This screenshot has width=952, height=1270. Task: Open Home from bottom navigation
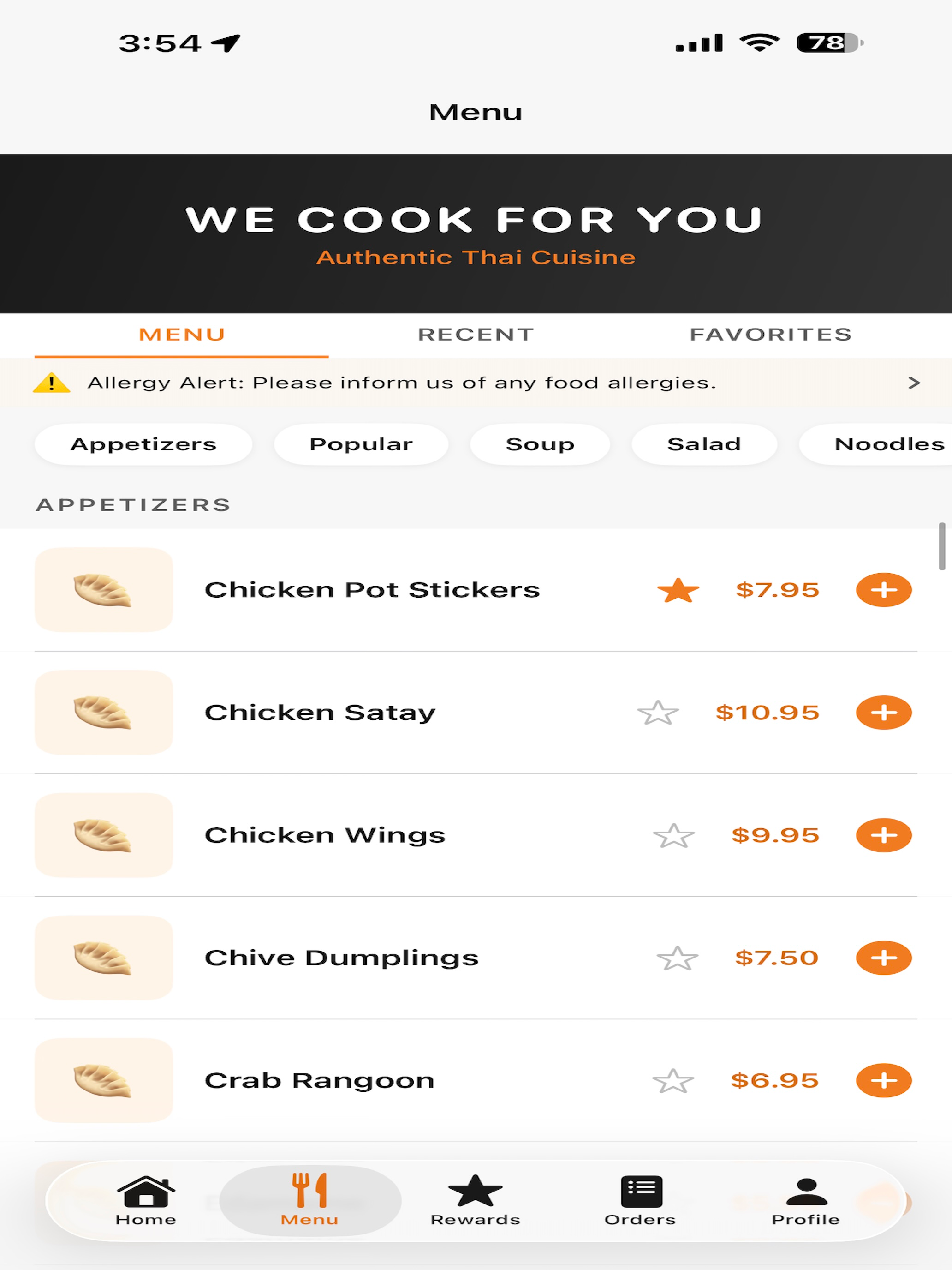point(146,1200)
